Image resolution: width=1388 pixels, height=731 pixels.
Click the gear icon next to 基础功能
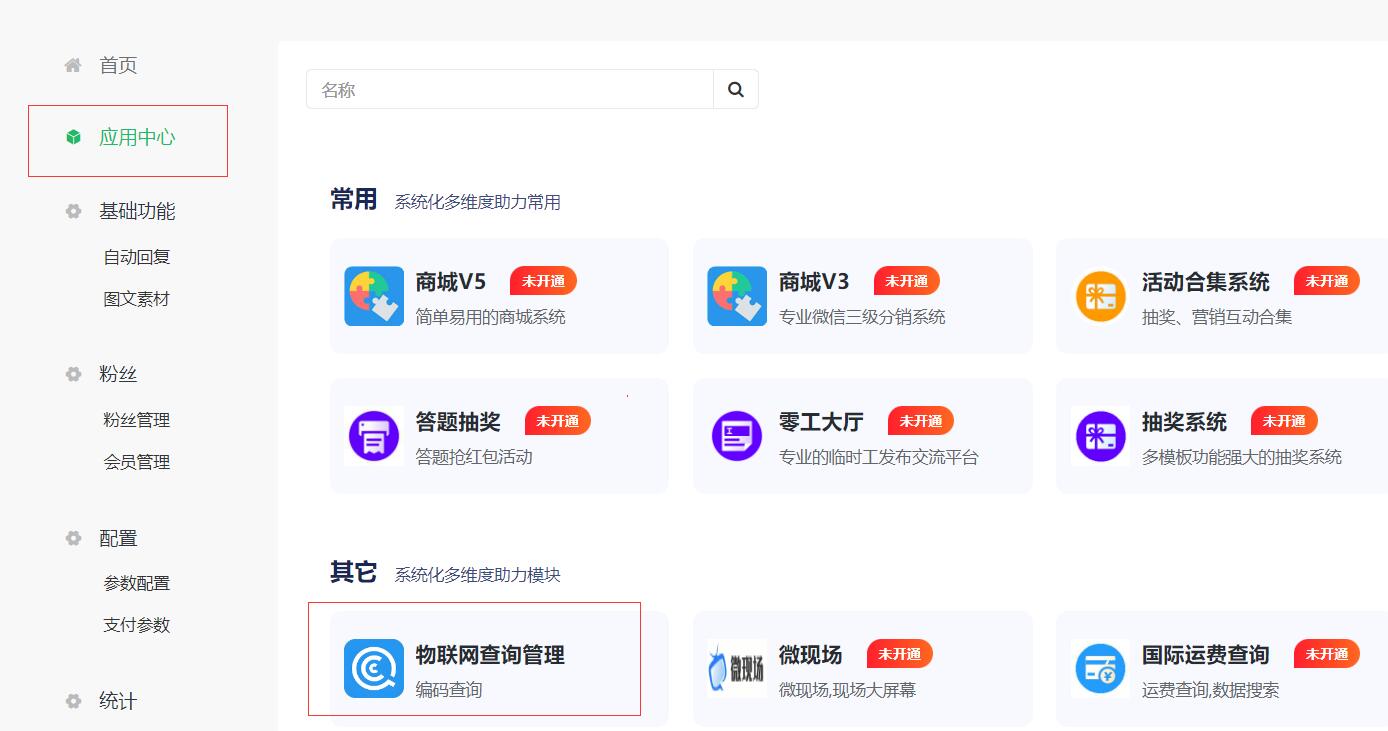pyautogui.click(x=73, y=211)
